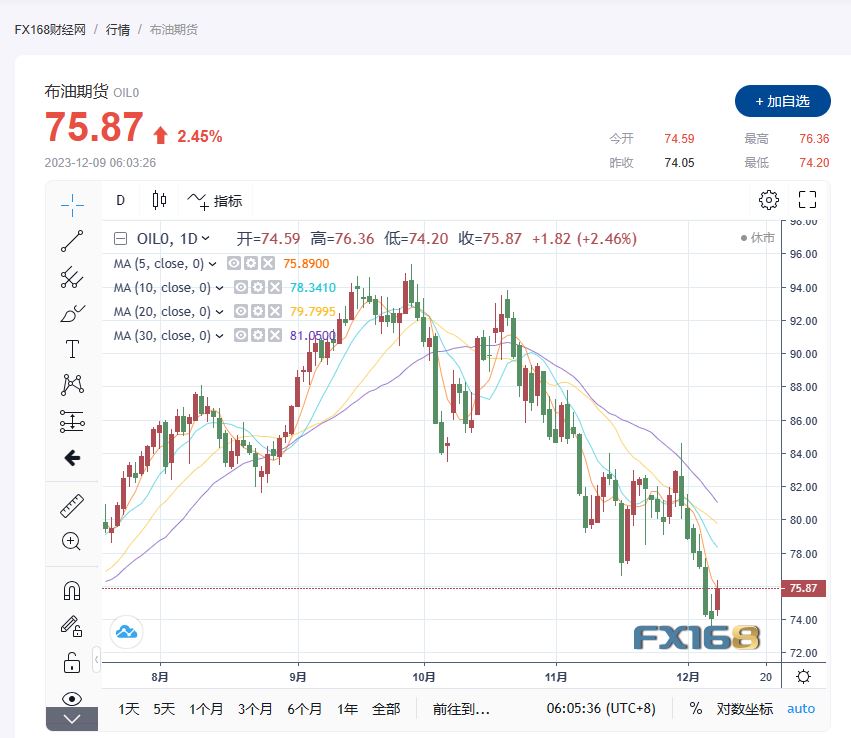Open candlestick chart style selector

[159, 200]
